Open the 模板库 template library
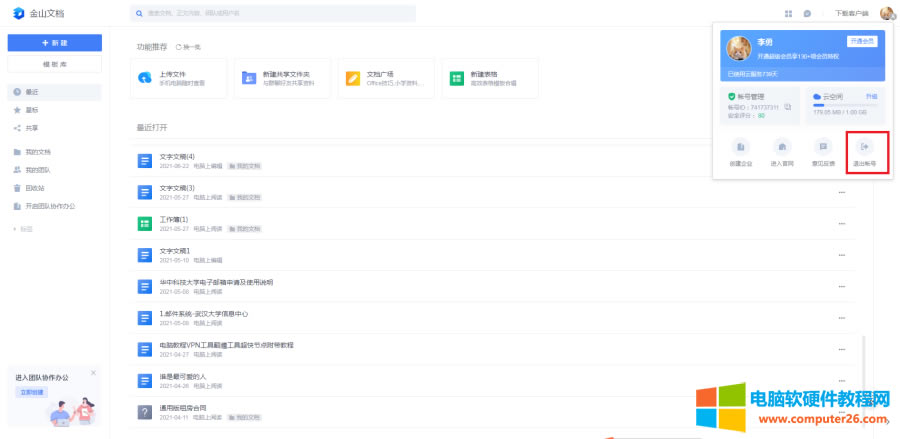900x439 pixels. pyautogui.click(x=55, y=64)
